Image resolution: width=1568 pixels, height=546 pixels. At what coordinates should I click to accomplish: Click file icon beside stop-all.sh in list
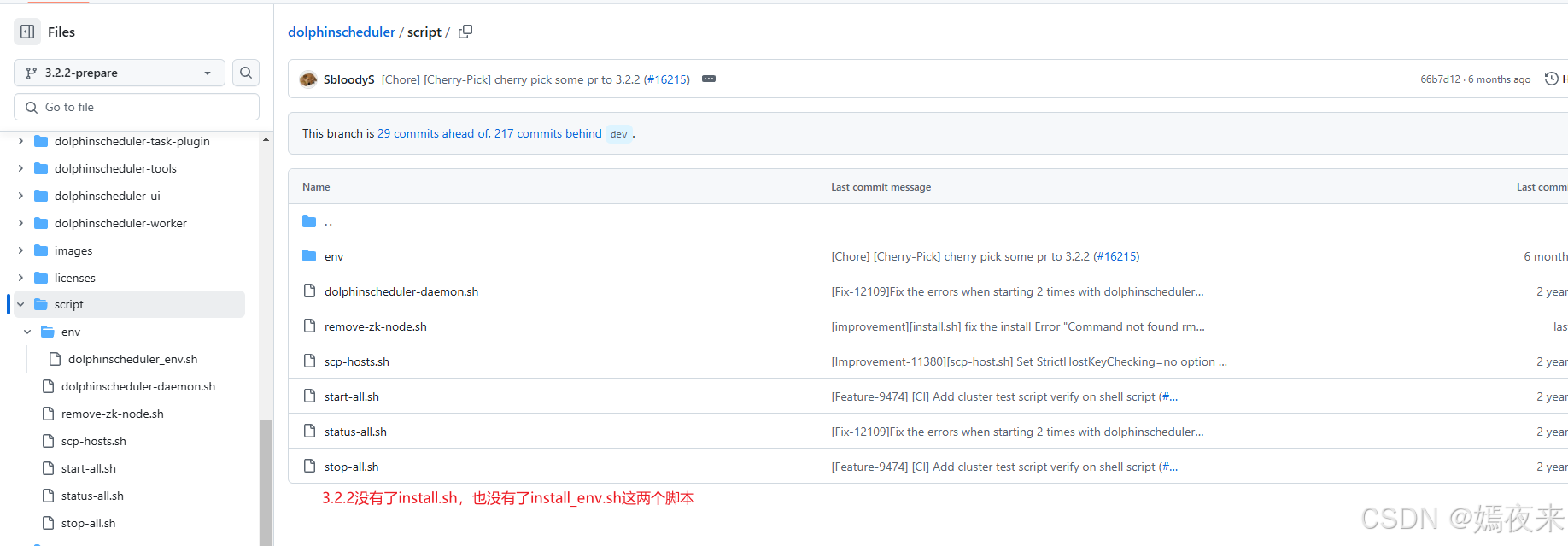point(309,467)
